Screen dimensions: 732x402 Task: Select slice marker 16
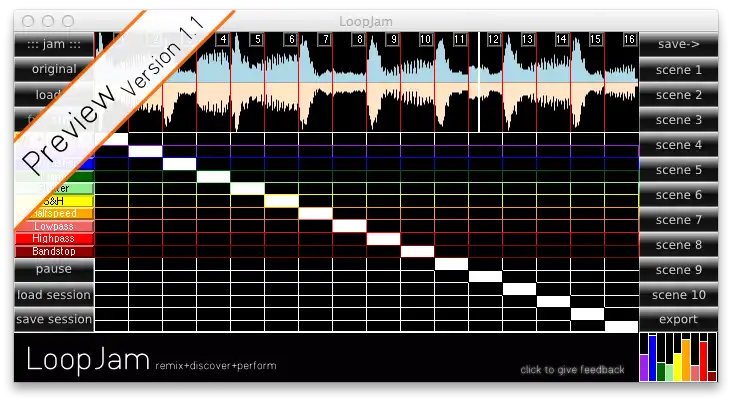tap(630, 39)
